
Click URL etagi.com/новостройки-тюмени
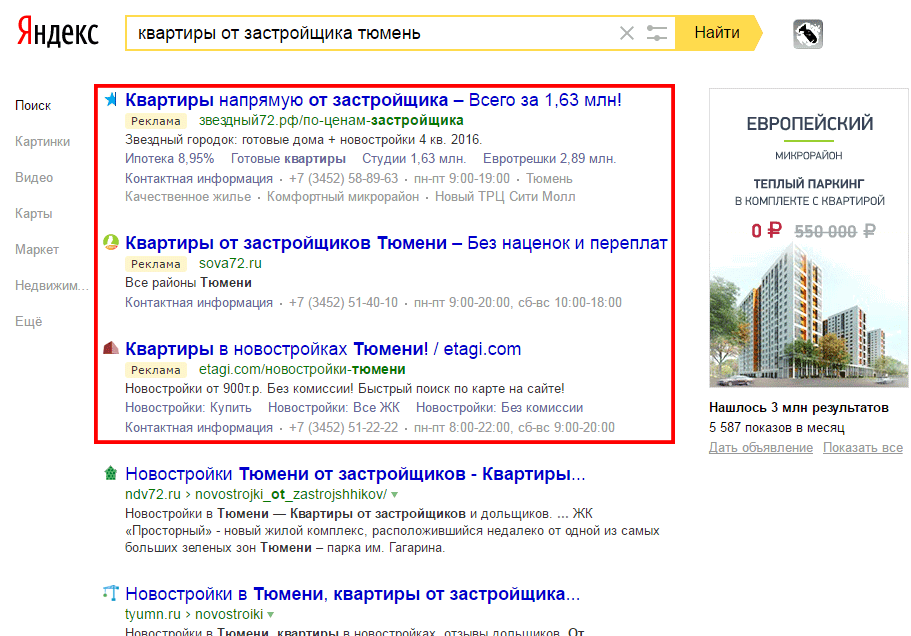click(302, 369)
